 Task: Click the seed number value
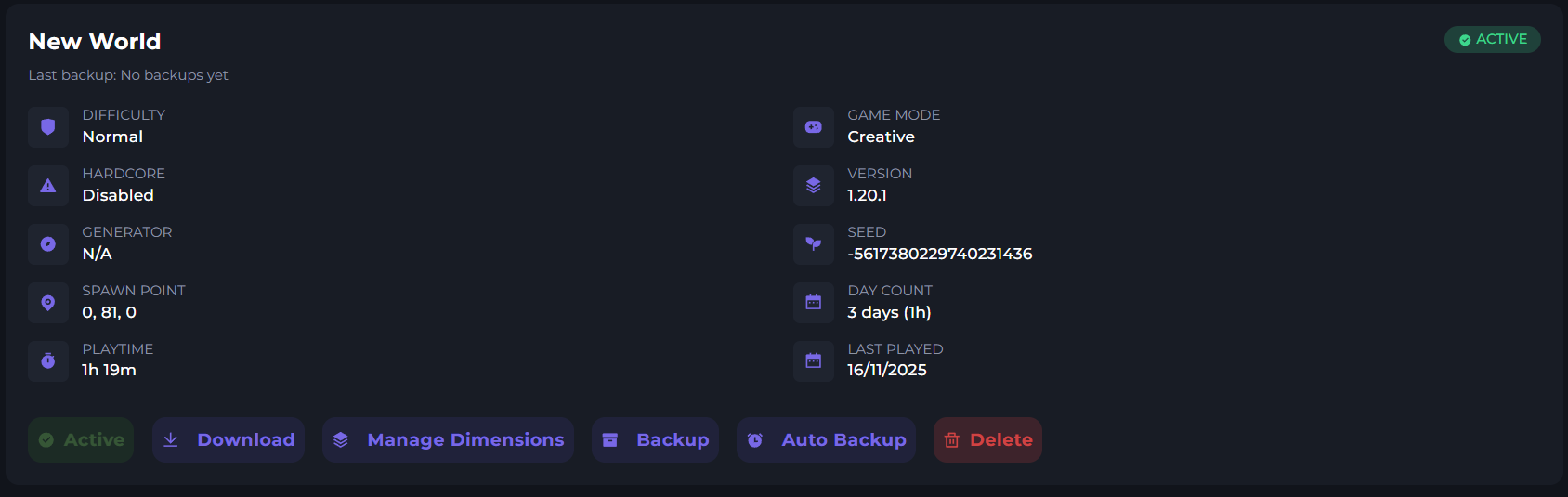pyautogui.click(x=939, y=255)
